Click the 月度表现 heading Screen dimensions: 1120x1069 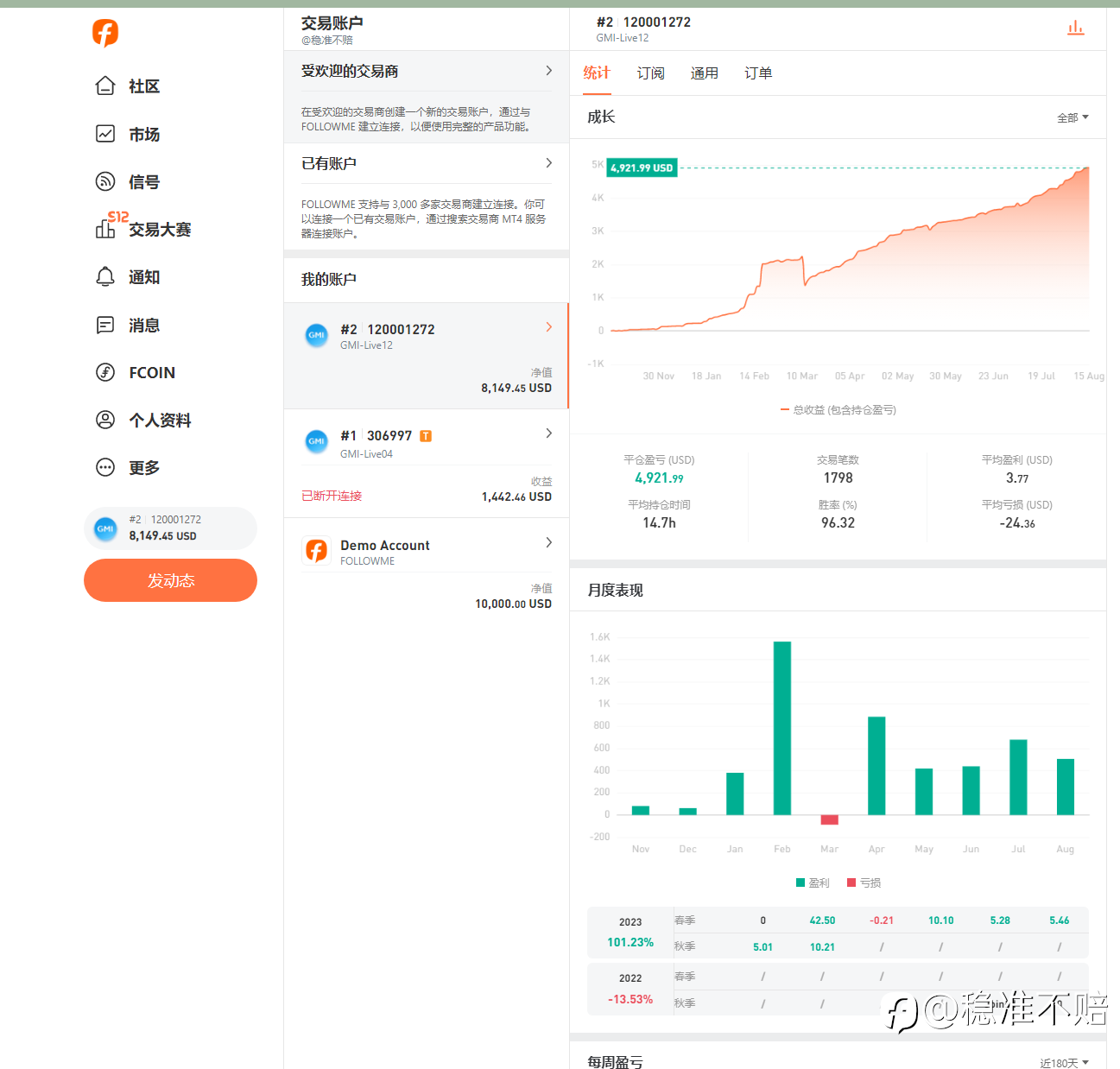[x=615, y=591]
